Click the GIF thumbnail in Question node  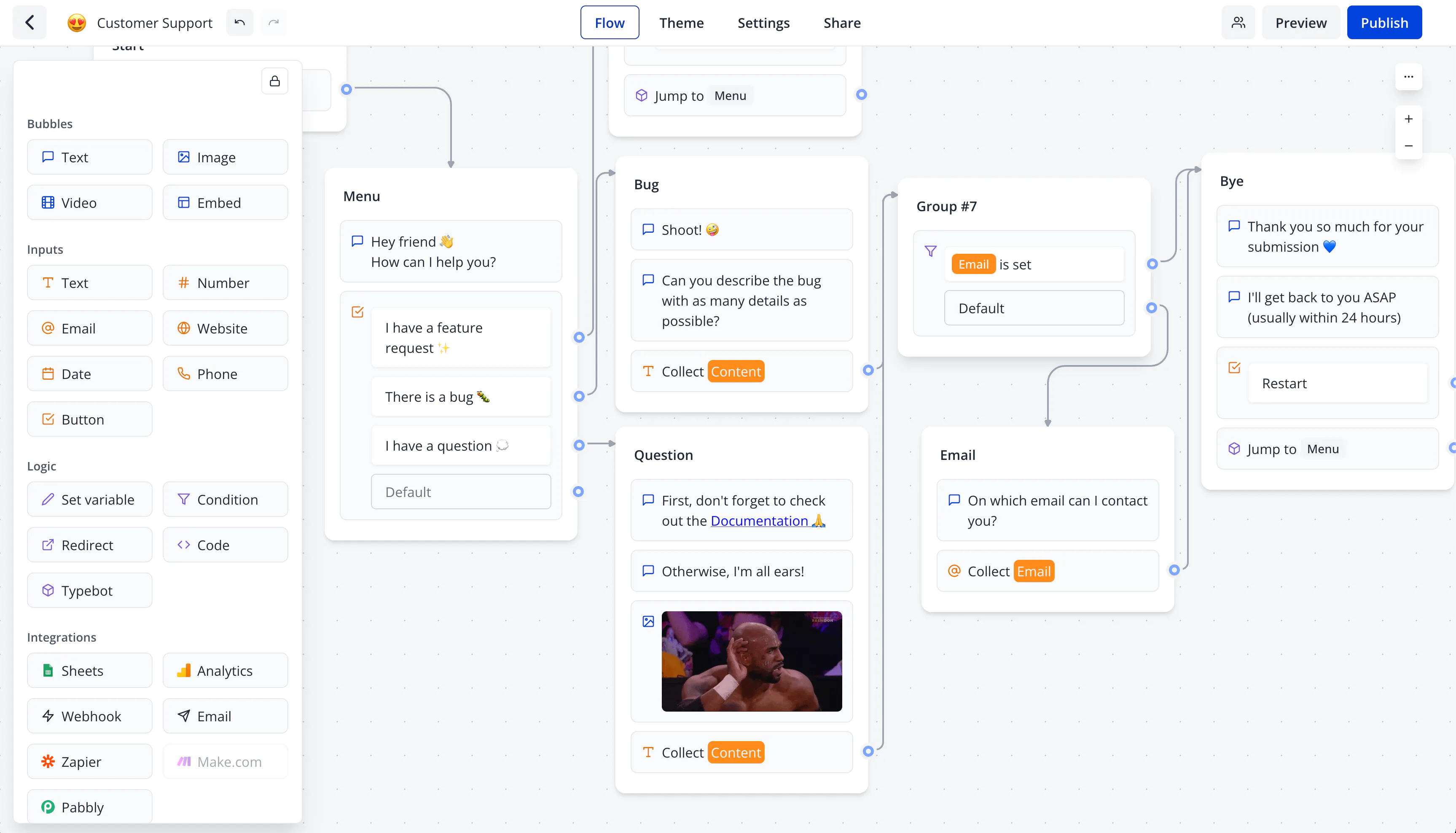(x=751, y=661)
